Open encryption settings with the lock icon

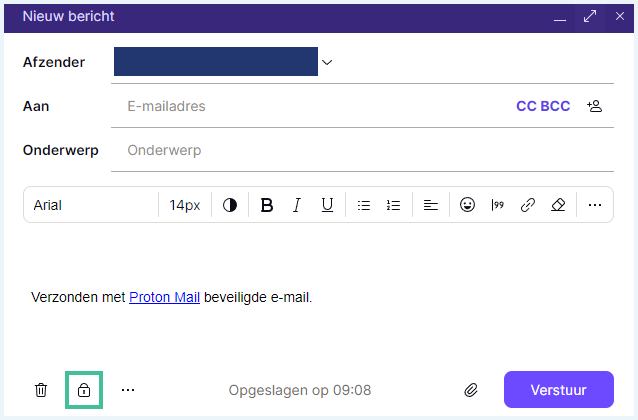click(x=84, y=390)
